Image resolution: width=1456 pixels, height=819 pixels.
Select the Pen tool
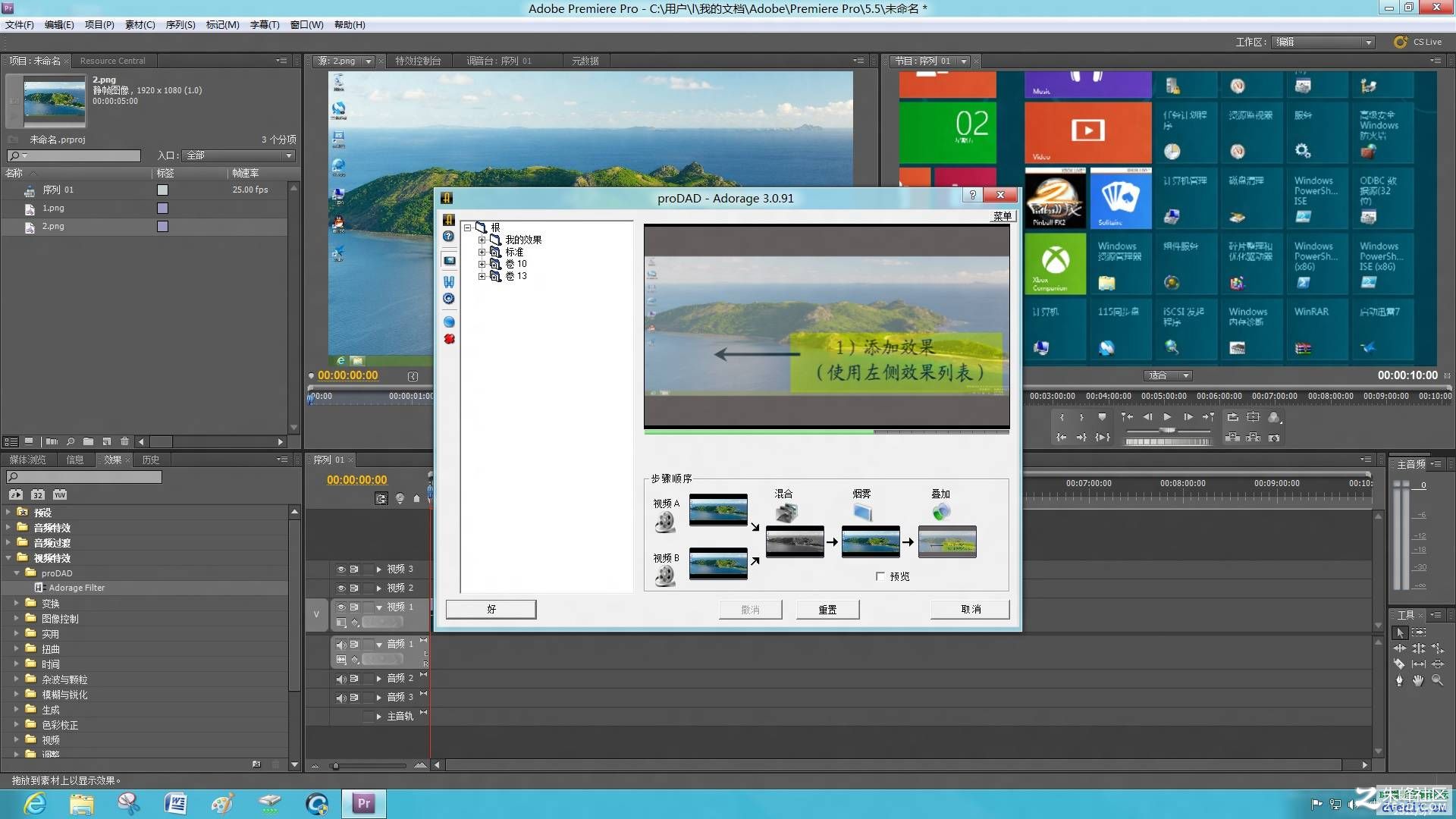[x=1400, y=681]
